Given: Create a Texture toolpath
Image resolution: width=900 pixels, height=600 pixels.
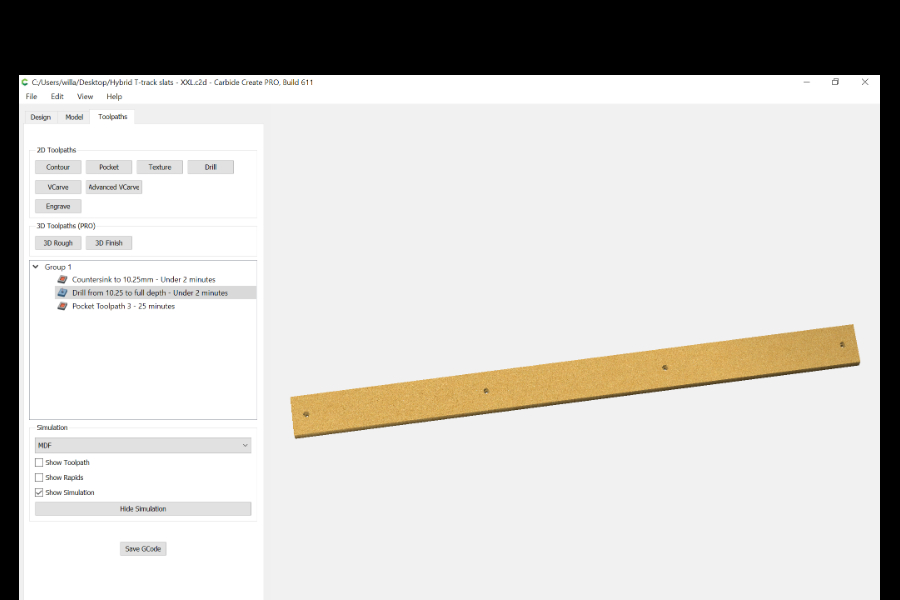Looking at the screenshot, I should [x=160, y=167].
